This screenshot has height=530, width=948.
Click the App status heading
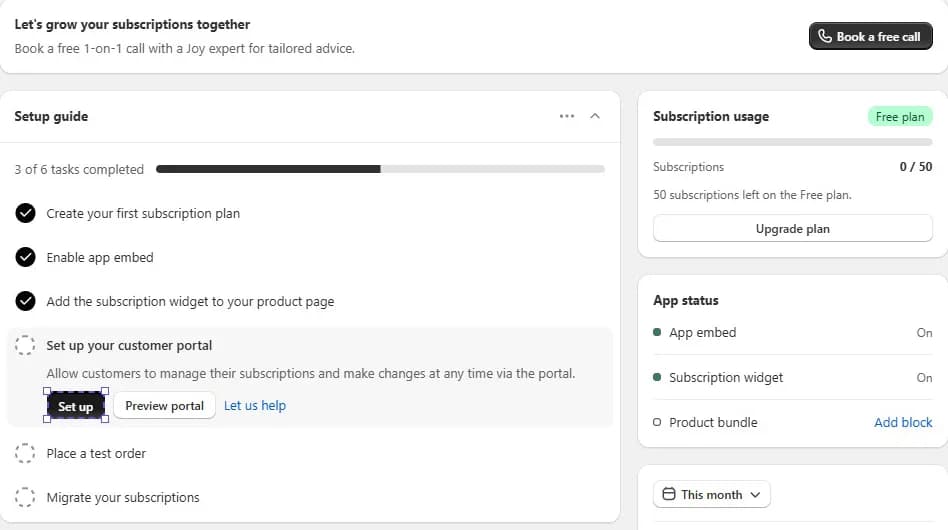[686, 300]
